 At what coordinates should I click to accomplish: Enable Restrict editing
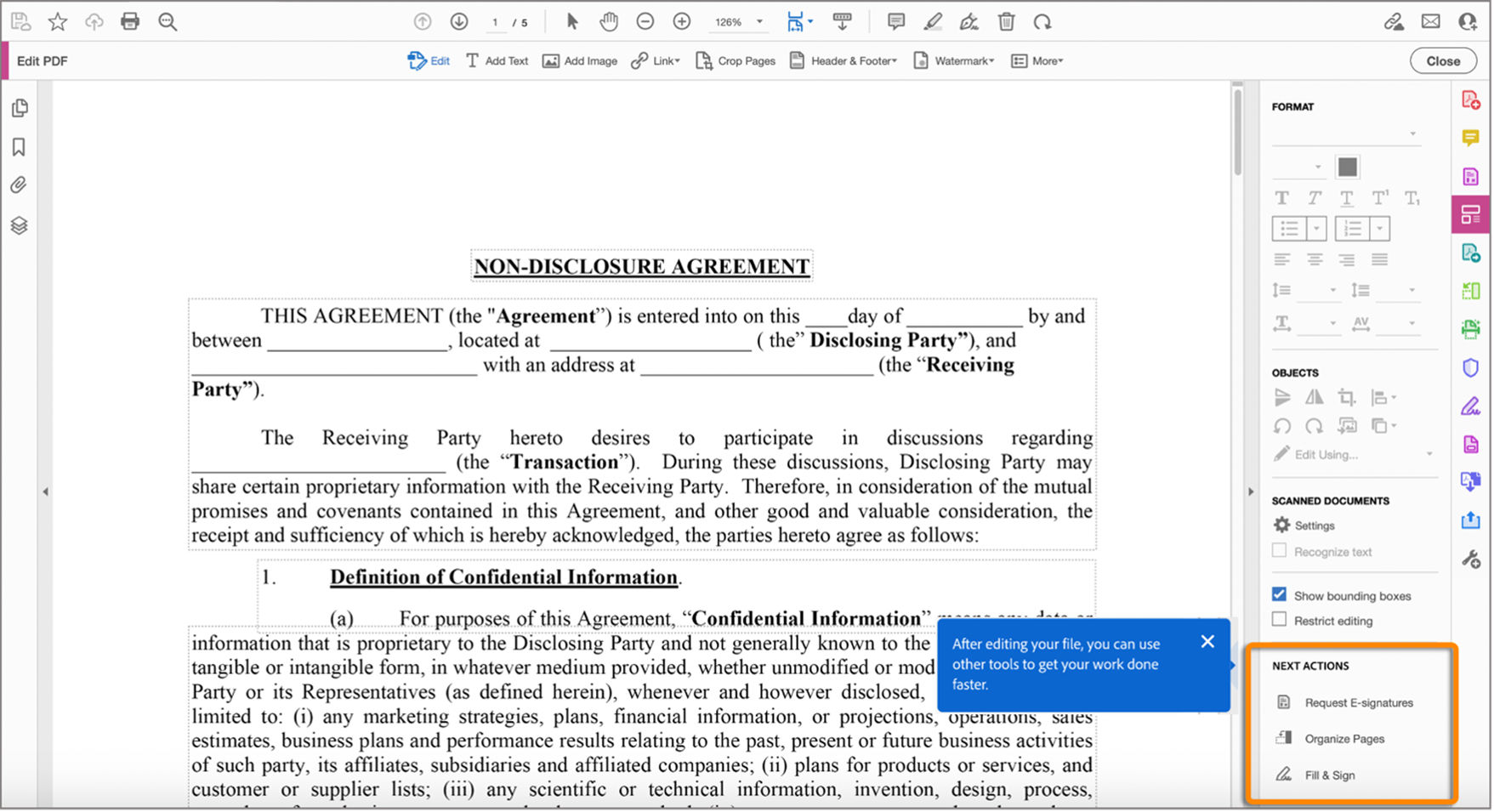tap(1280, 618)
